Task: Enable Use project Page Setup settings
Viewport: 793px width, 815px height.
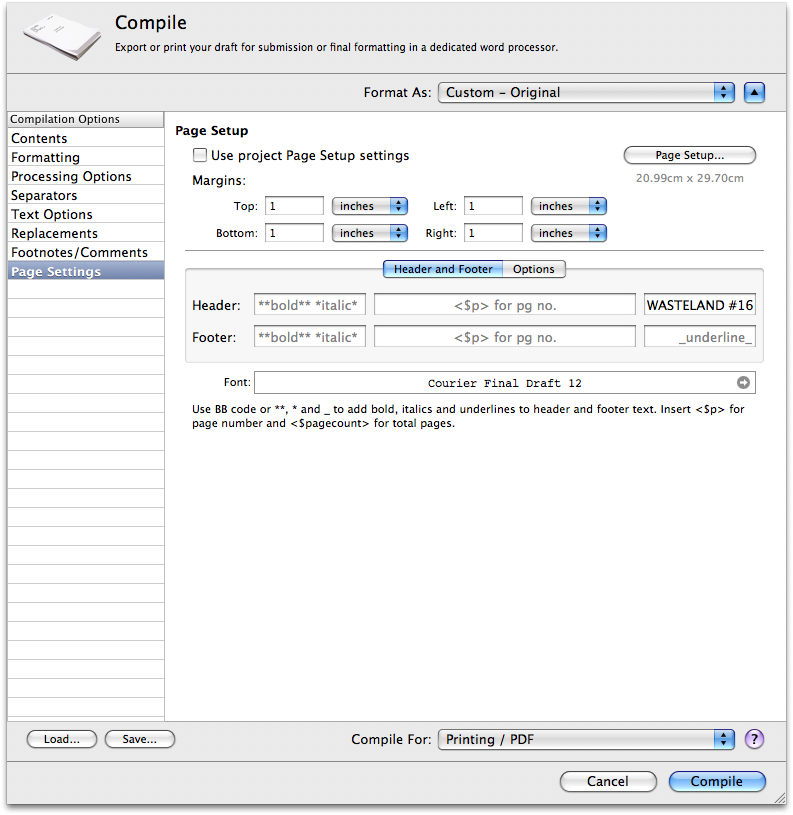Action: [200, 155]
